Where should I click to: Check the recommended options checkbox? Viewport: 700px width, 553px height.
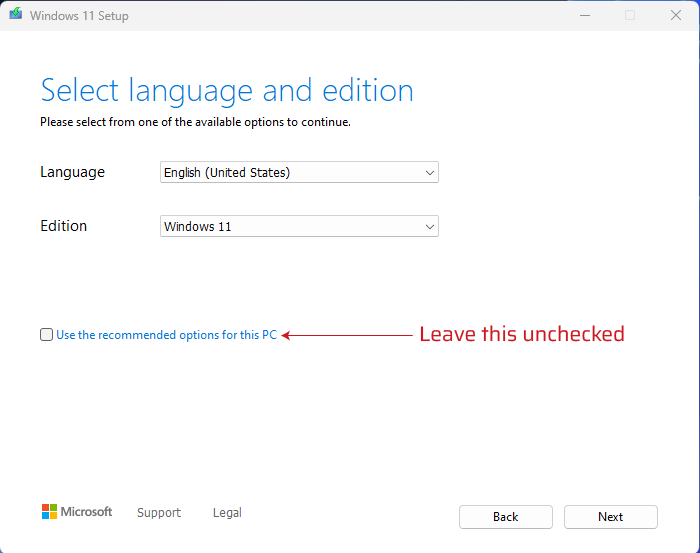tap(46, 334)
